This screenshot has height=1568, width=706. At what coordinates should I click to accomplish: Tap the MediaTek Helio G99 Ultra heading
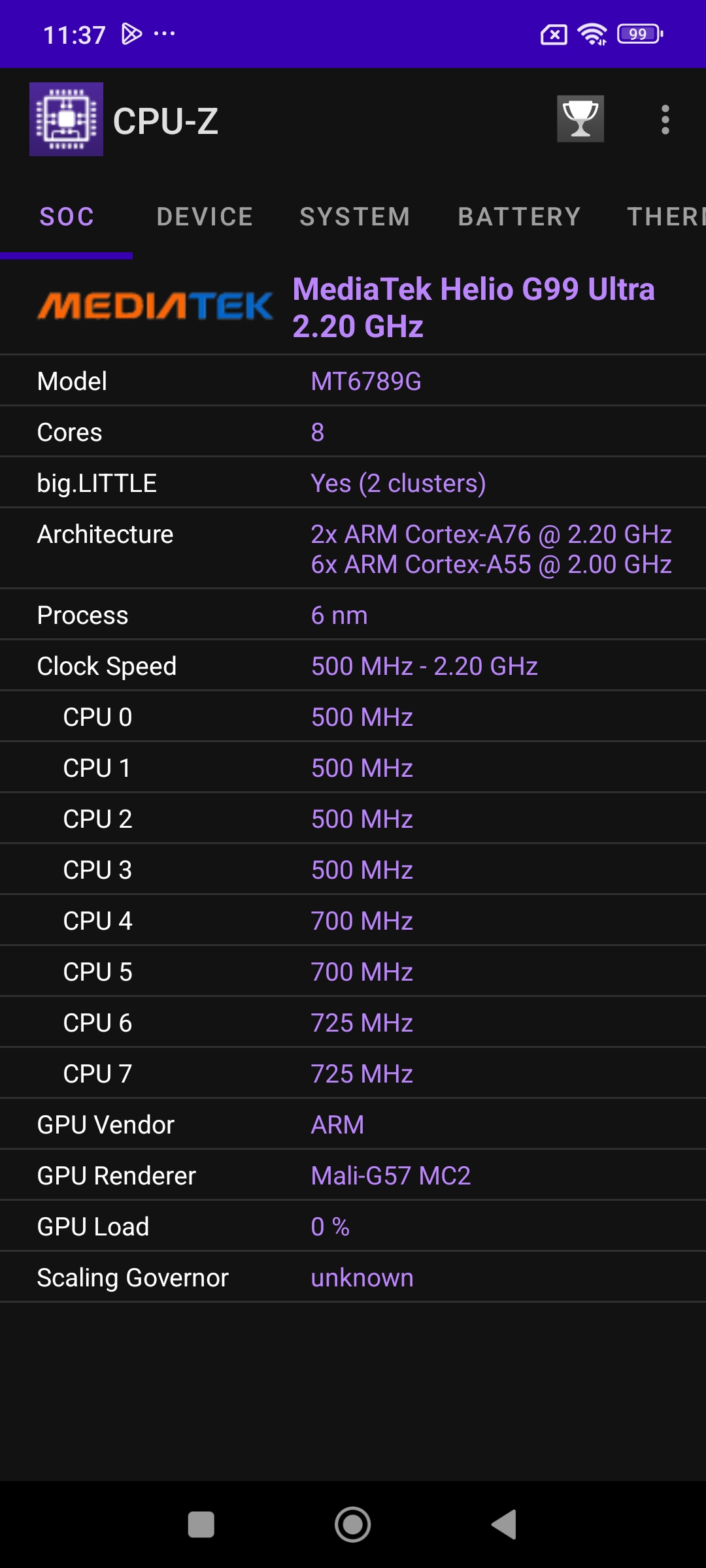(x=473, y=307)
